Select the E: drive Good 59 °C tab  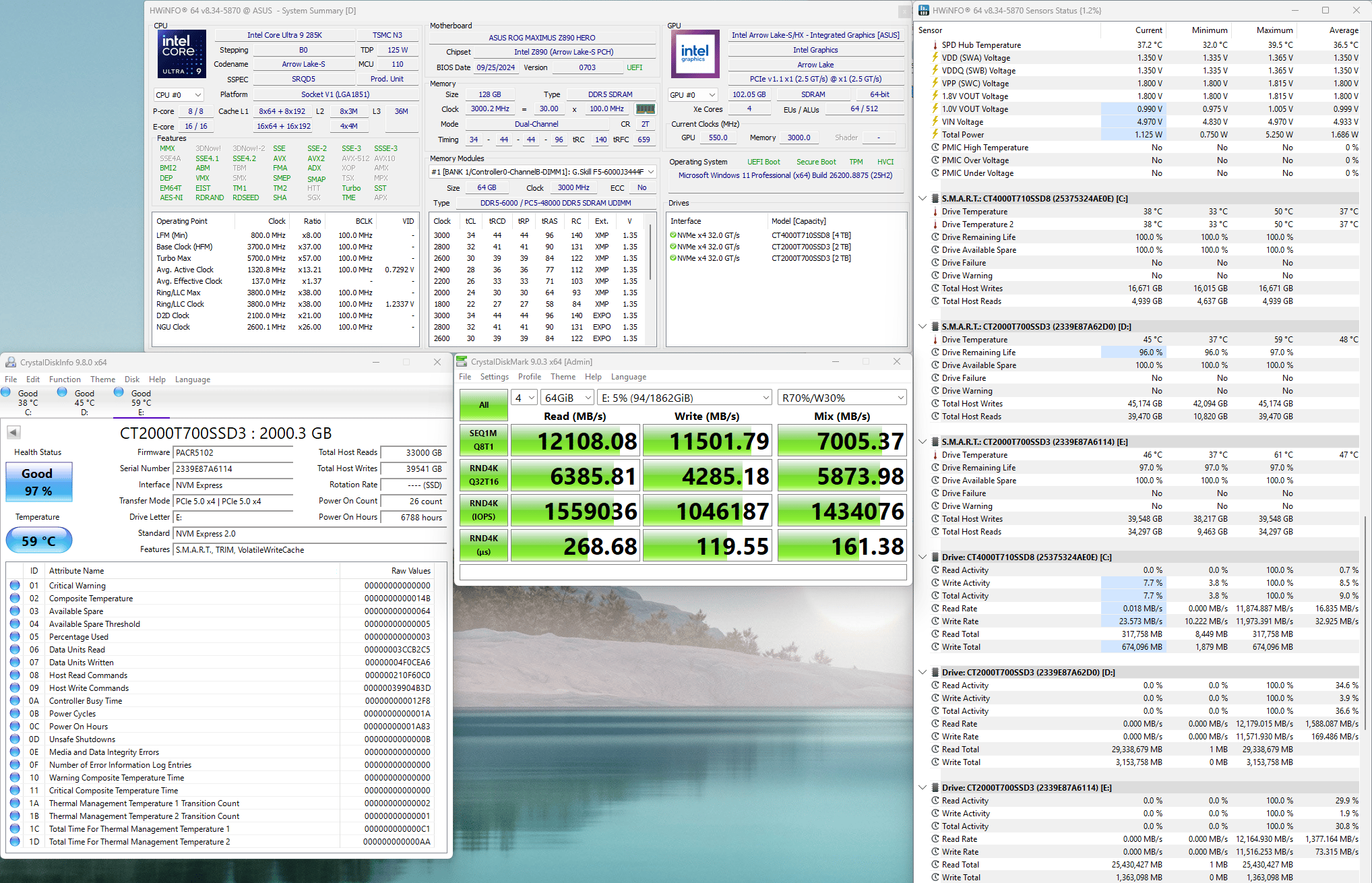141,402
